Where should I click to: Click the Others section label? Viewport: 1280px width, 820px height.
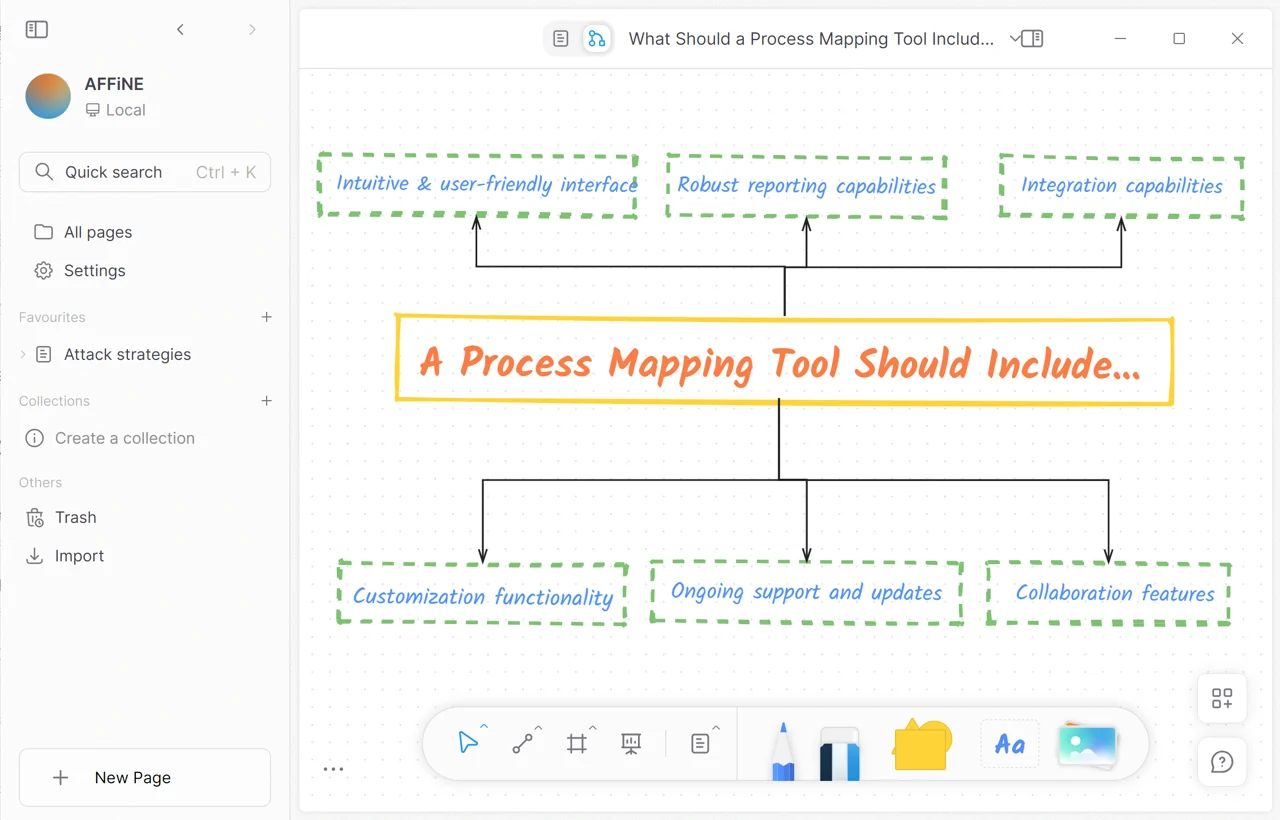coord(40,482)
